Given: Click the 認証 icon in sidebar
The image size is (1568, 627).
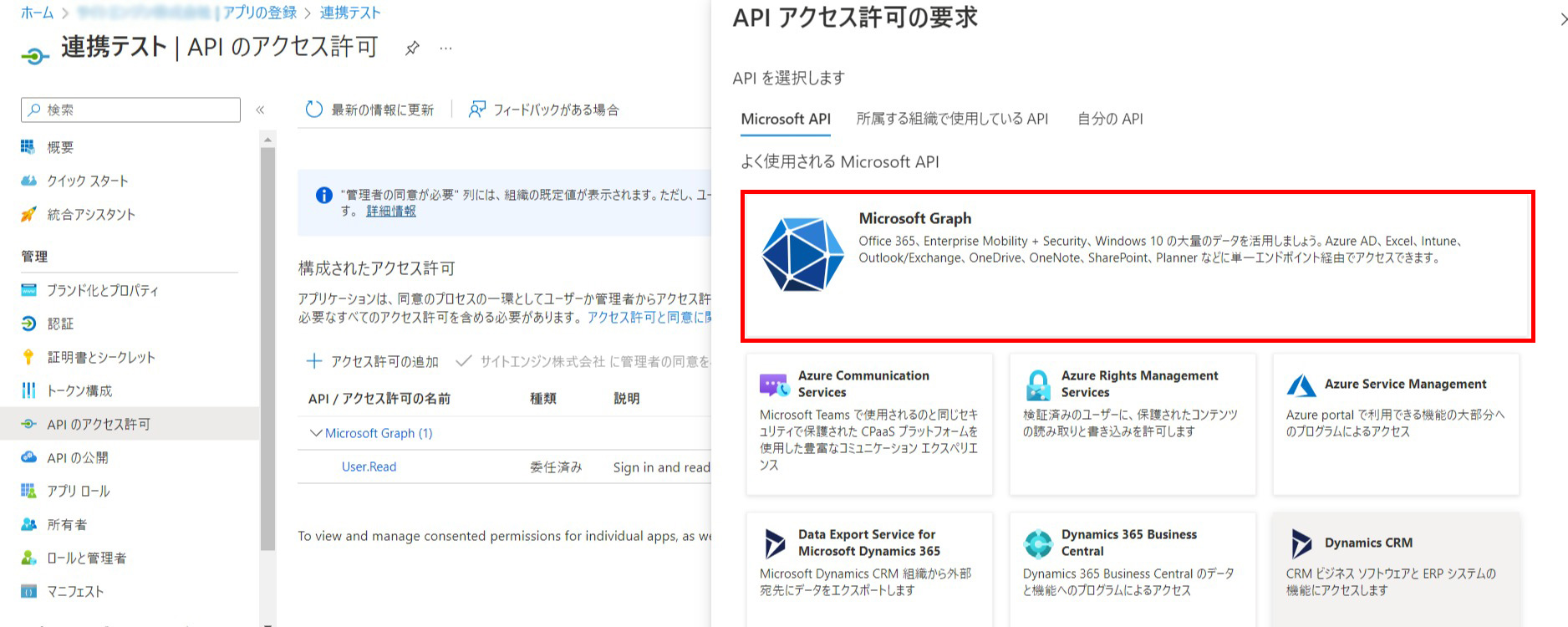Looking at the screenshot, I should 28,324.
